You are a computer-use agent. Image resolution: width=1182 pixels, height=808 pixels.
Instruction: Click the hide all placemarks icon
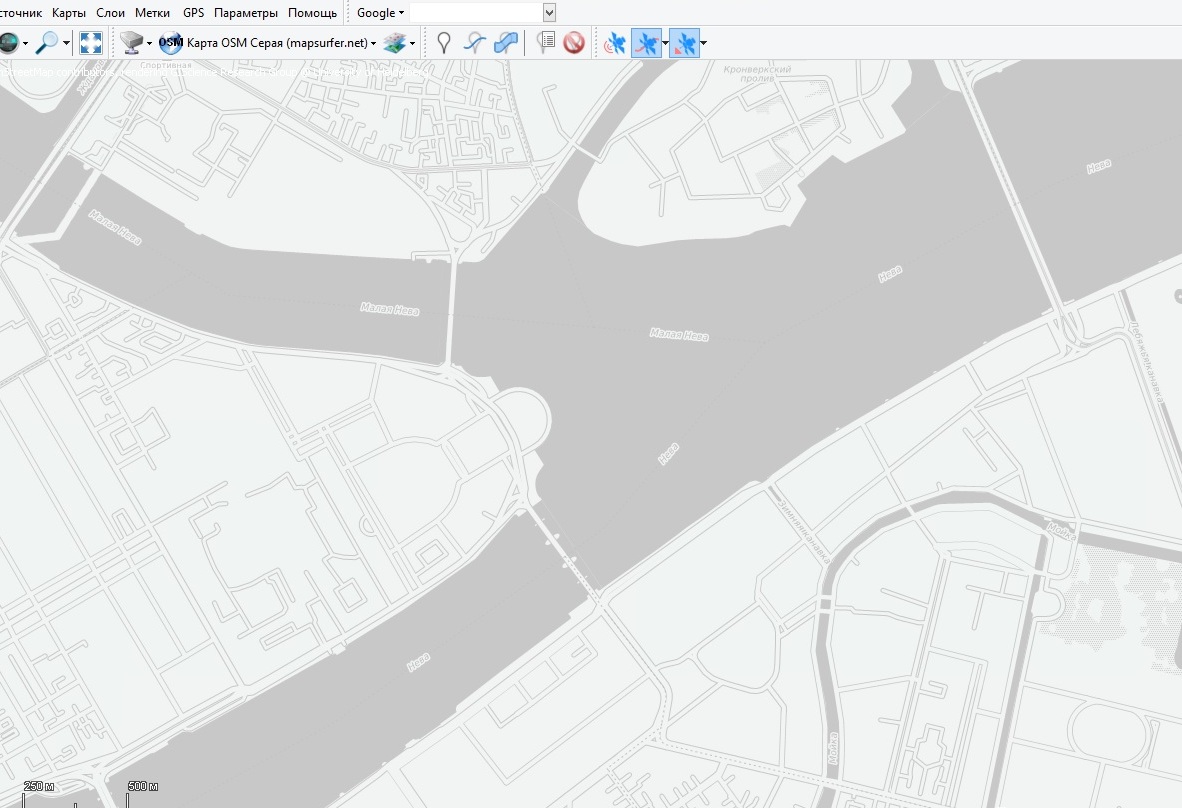tap(574, 43)
